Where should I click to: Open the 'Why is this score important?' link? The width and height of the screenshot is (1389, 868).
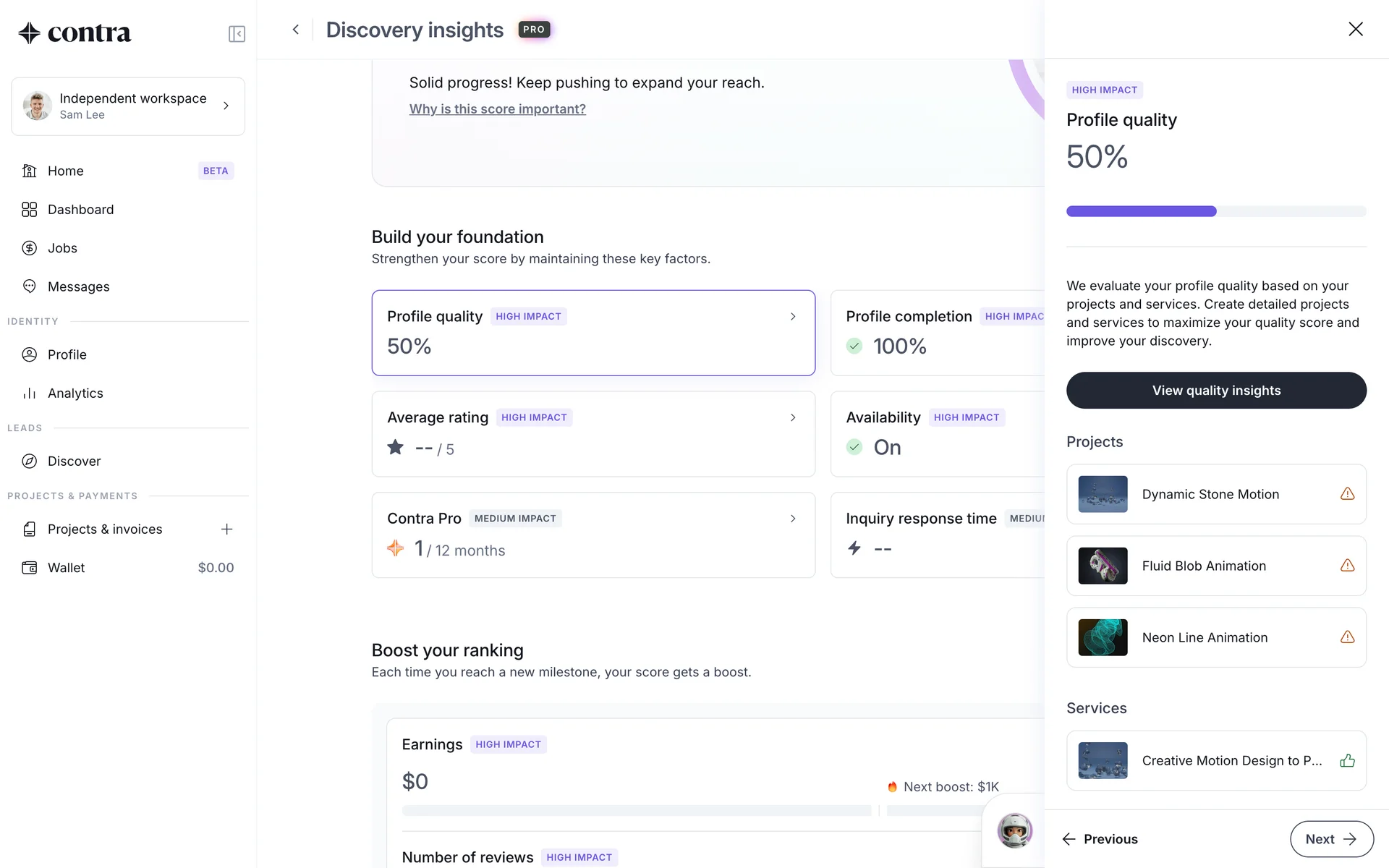(497, 109)
